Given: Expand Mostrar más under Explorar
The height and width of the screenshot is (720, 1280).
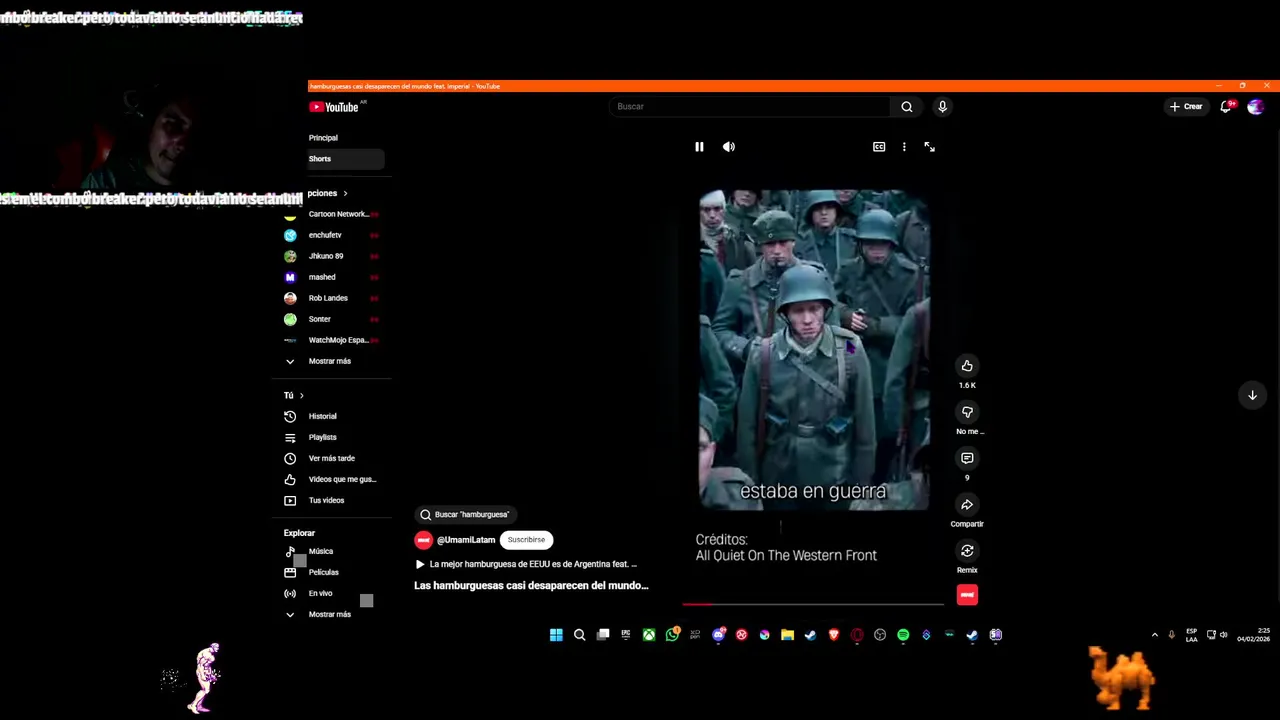Looking at the screenshot, I should click(x=330, y=614).
